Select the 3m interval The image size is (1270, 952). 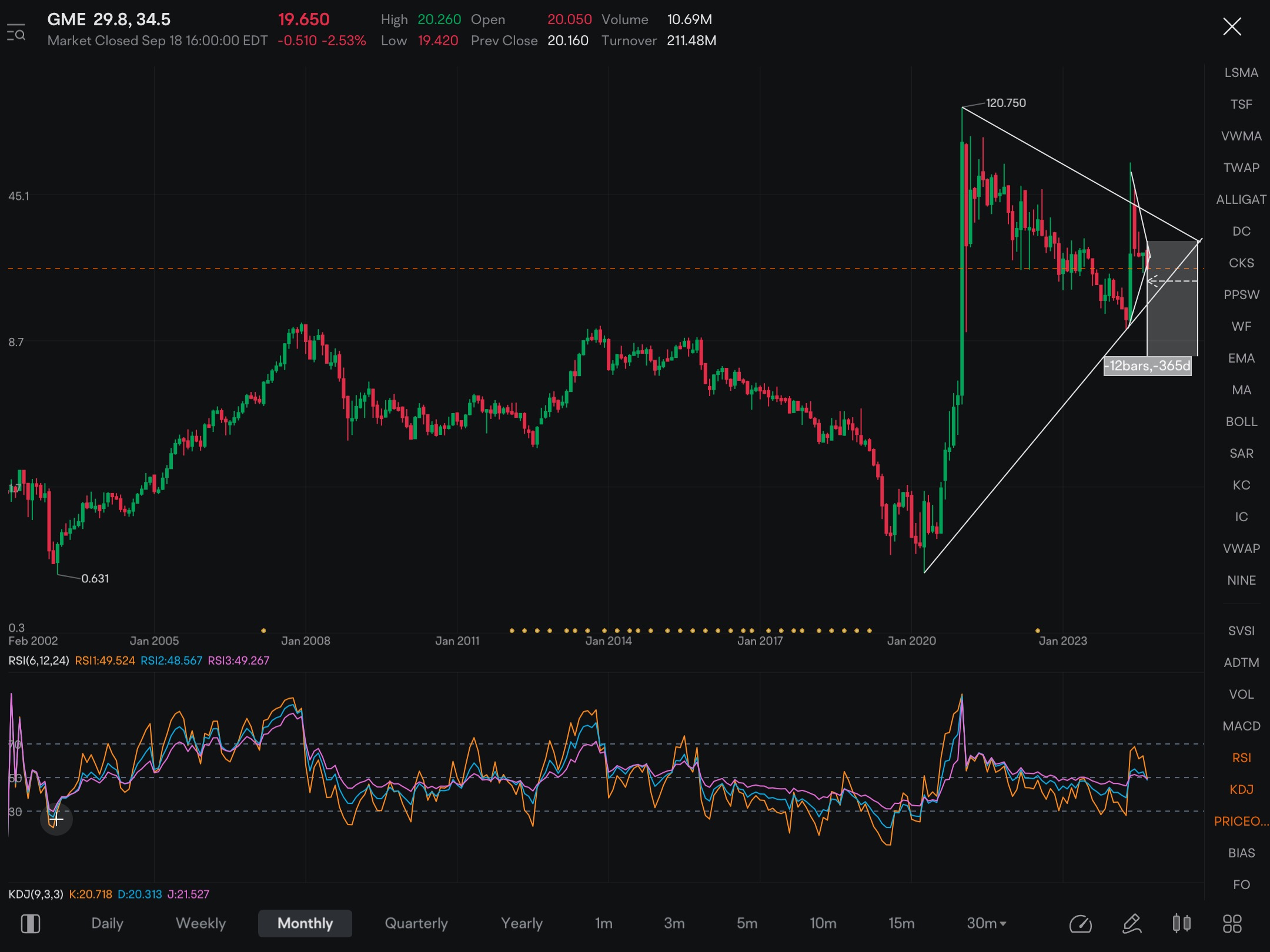click(x=674, y=923)
